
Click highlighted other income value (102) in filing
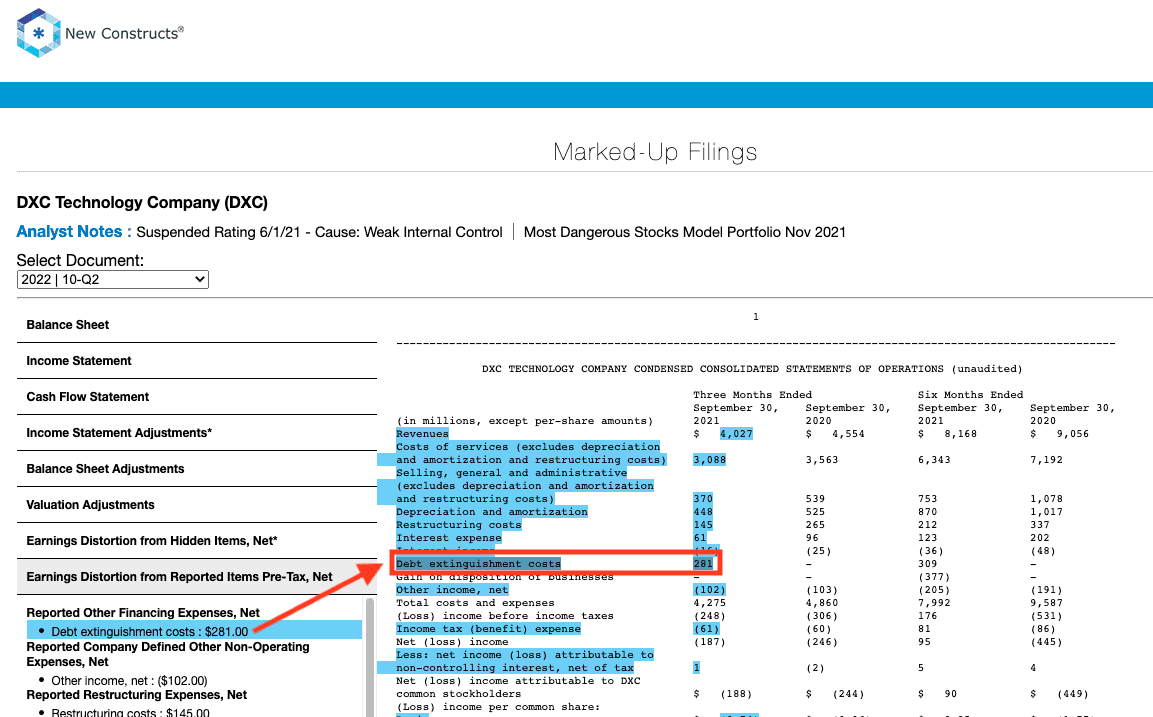coord(709,590)
